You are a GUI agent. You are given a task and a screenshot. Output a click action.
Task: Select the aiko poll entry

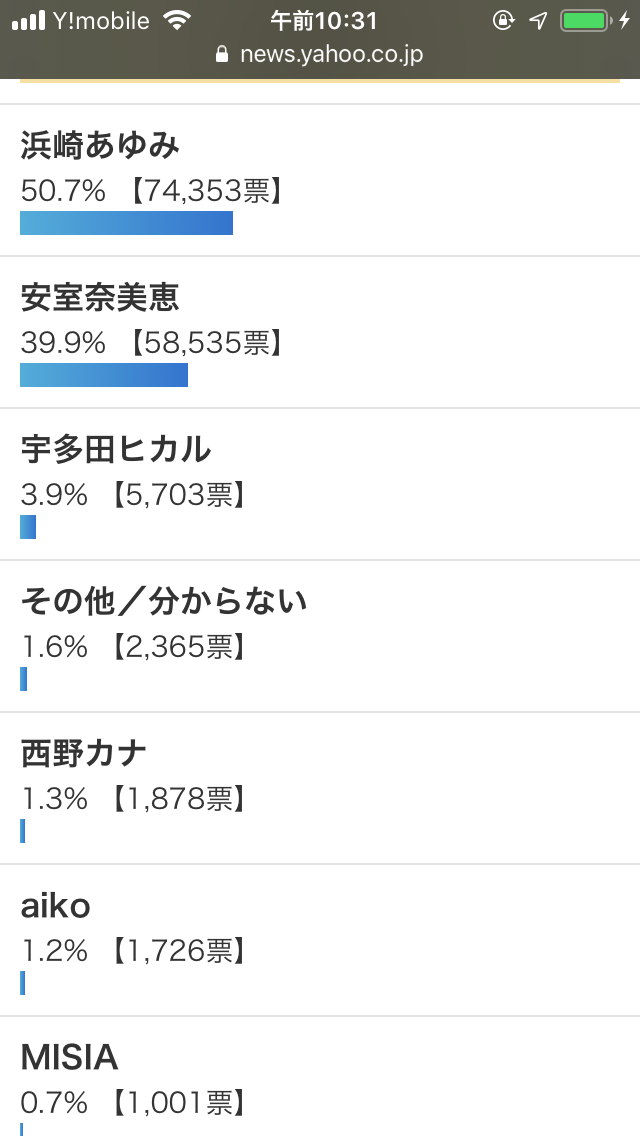(x=320, y=941)
